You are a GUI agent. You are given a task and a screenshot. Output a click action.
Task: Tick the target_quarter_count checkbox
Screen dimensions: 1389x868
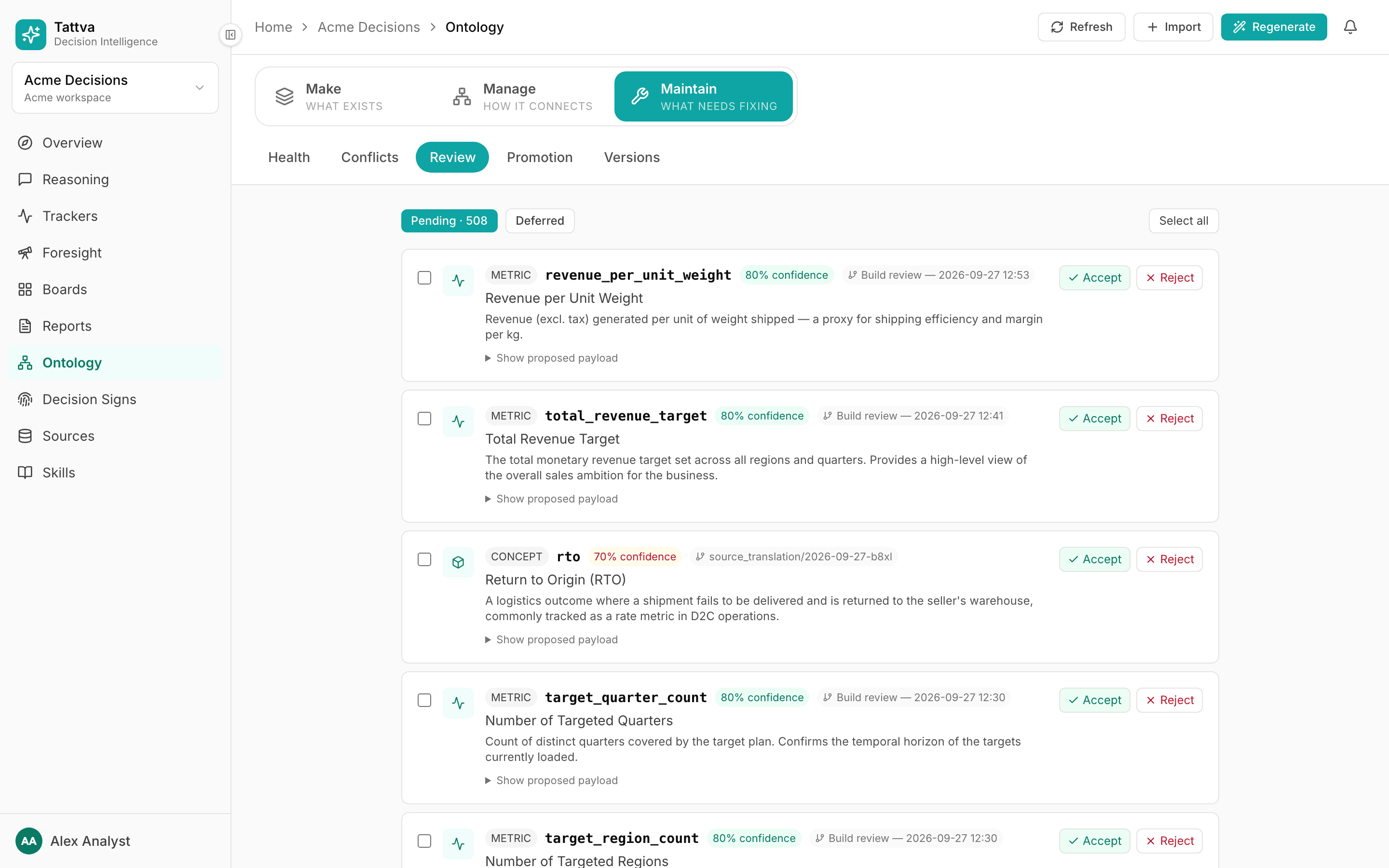(x=424, y=700)
